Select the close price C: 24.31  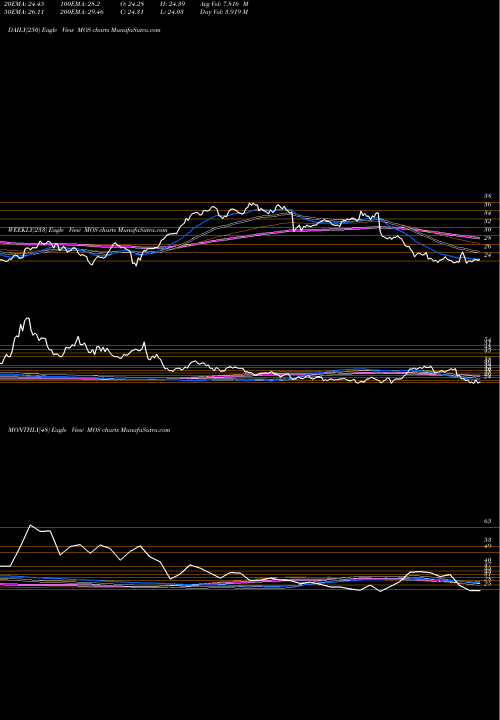[130, 12]
